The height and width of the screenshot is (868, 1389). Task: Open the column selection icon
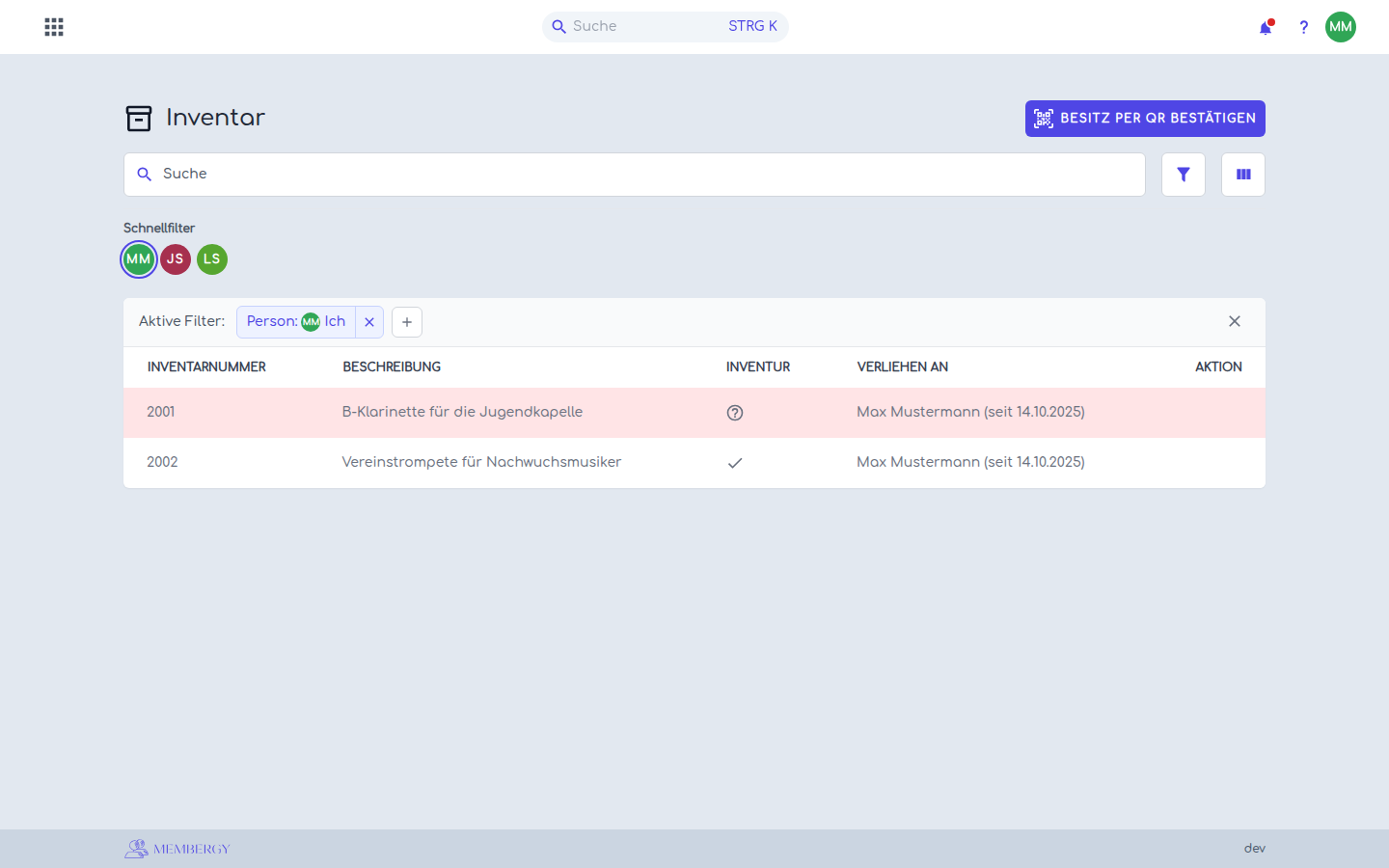(x=1243, y=175)
